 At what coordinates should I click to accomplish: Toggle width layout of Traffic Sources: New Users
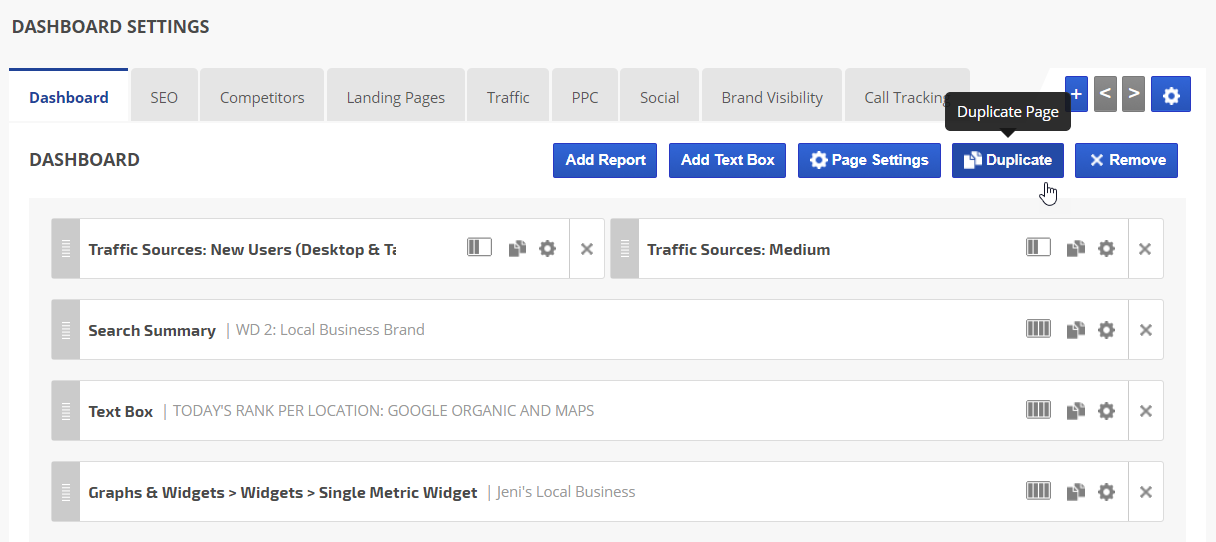(479, 248)
